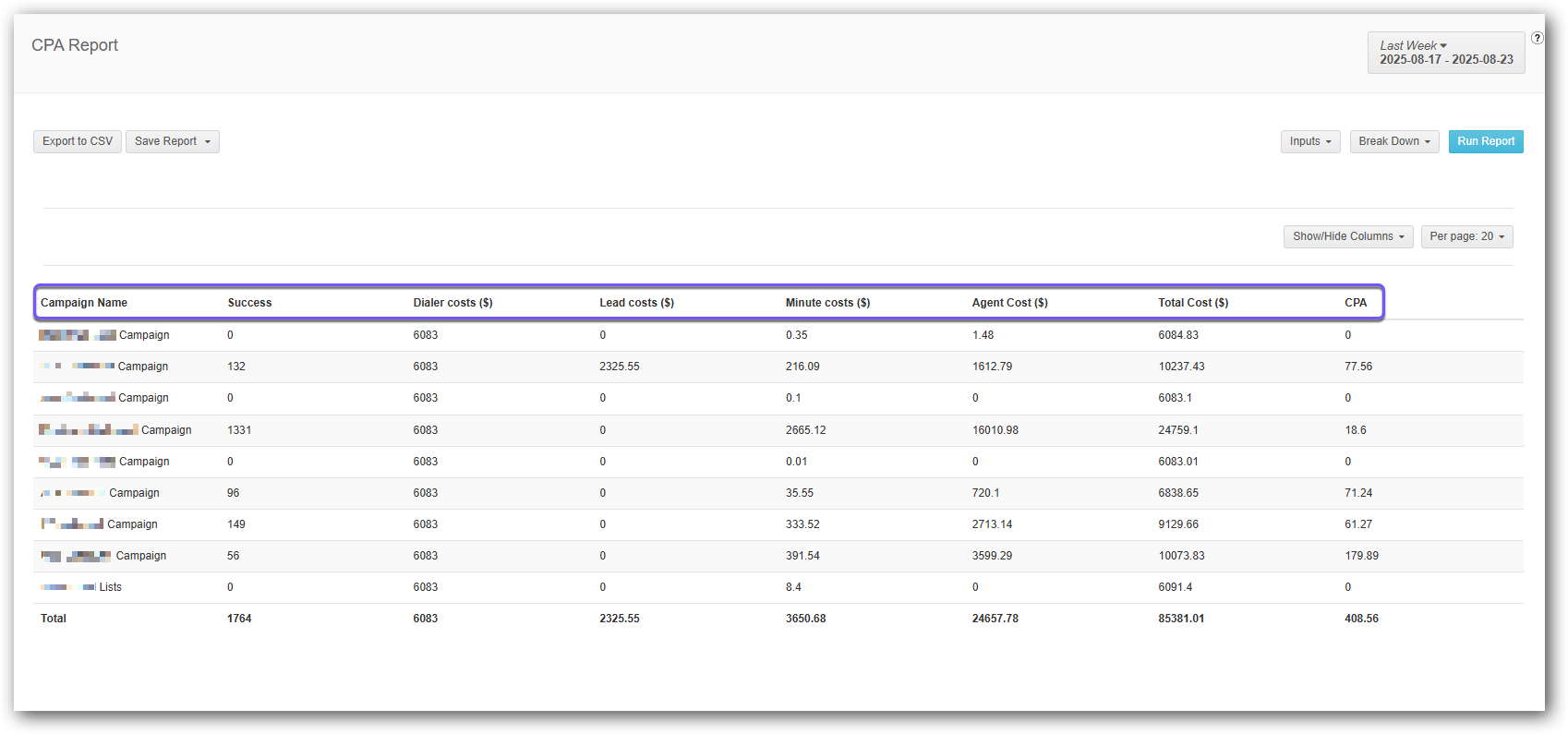Image resolution: width=1568 pixels, height=734 pixels.
Task: Open the Save Report dropdown
Action: pos(173,141)
